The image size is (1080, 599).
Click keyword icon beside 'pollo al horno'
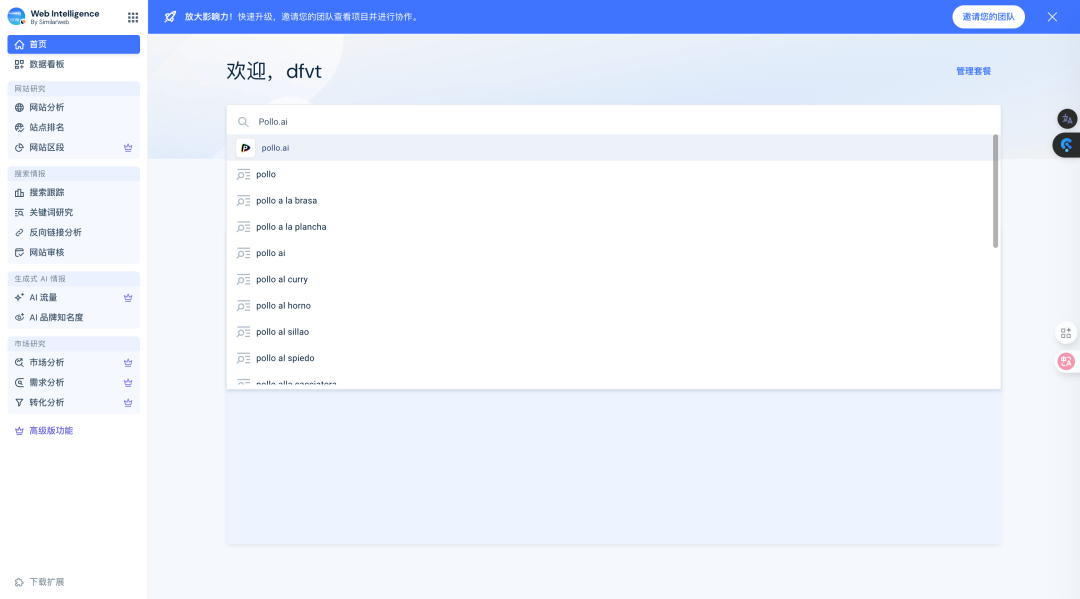[243, 306]
